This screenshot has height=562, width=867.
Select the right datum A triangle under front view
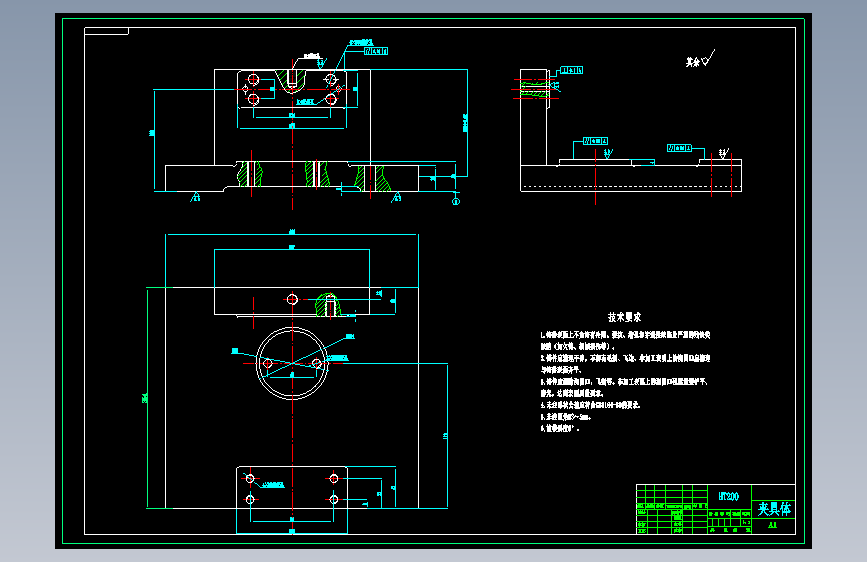(396, 197)
